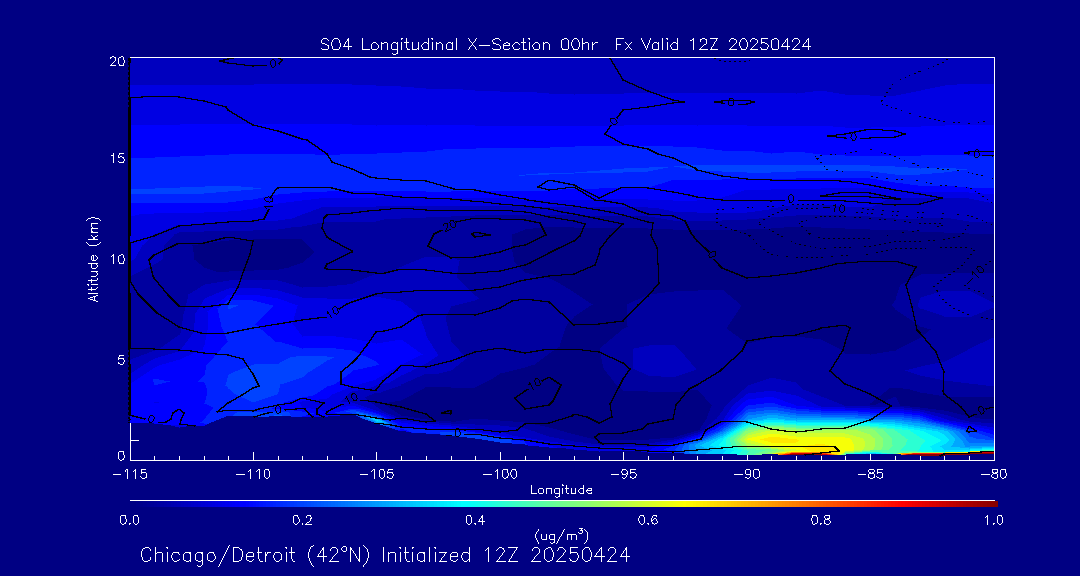Click the longitude tick label "-110"
The width and height of the screenshot is (1080, 576).
pyautogui.click(x=253, y=476)
